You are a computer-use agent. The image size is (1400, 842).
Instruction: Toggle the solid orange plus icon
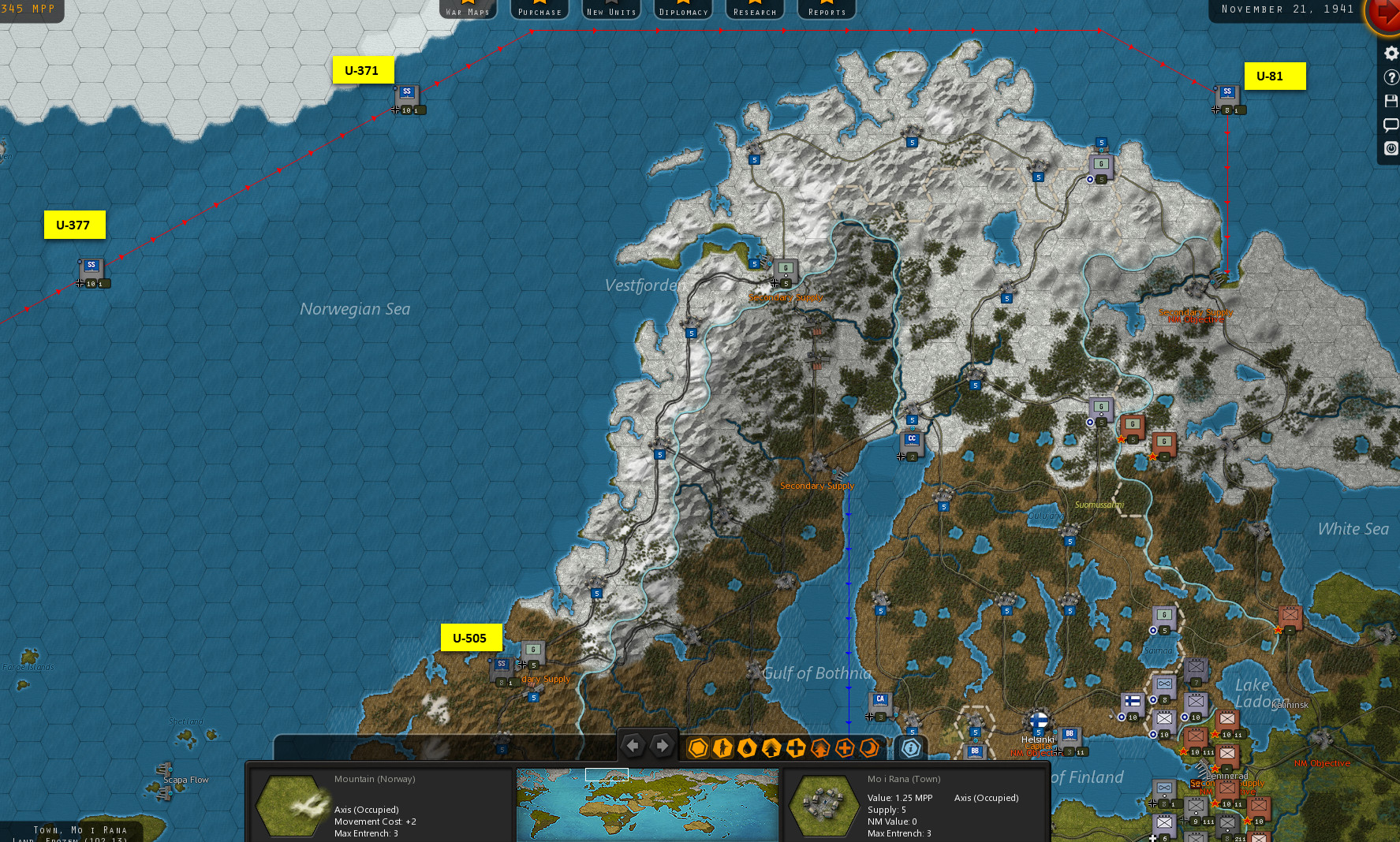pos(796,747)
